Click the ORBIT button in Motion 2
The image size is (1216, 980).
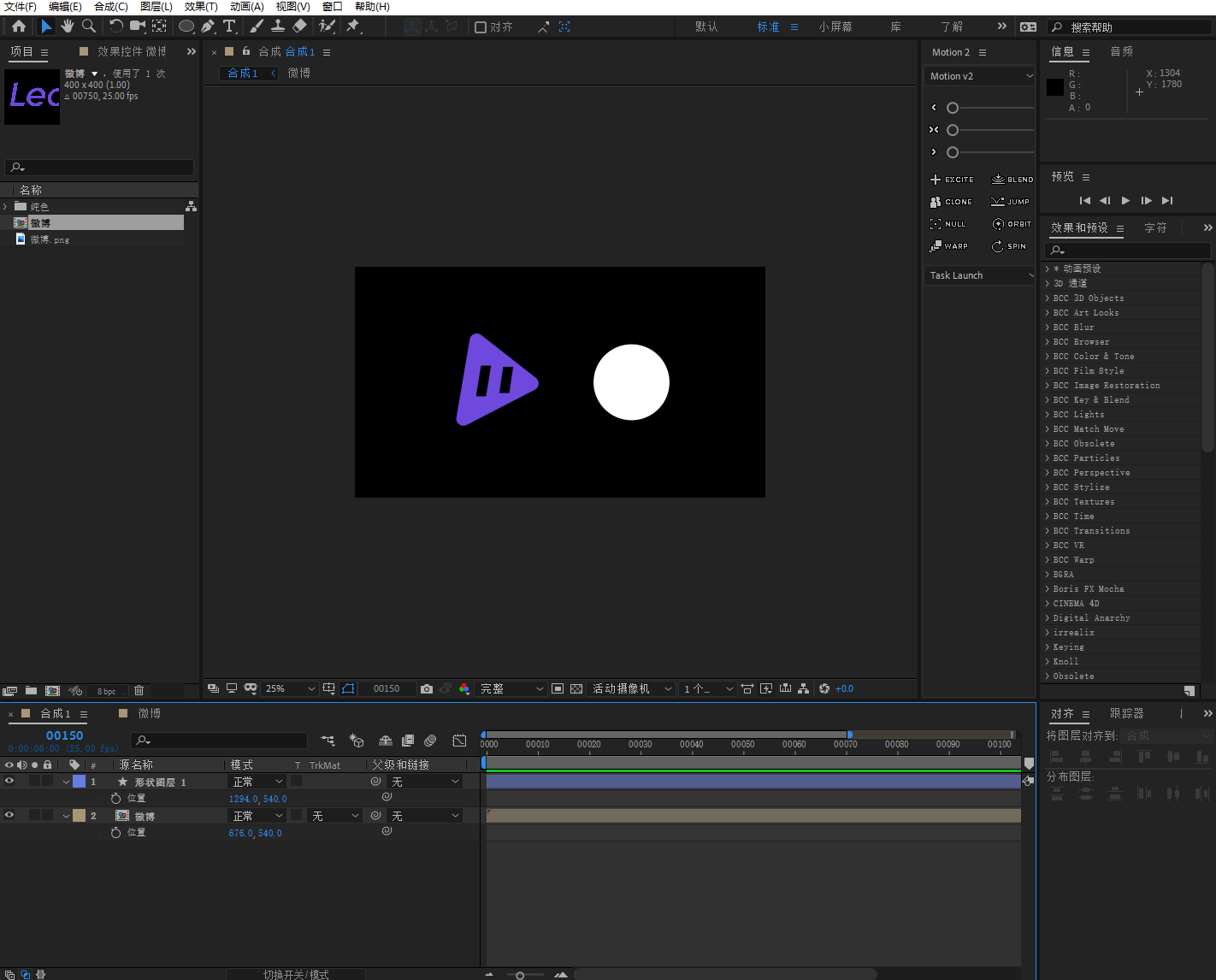(x=1012, y=224)
